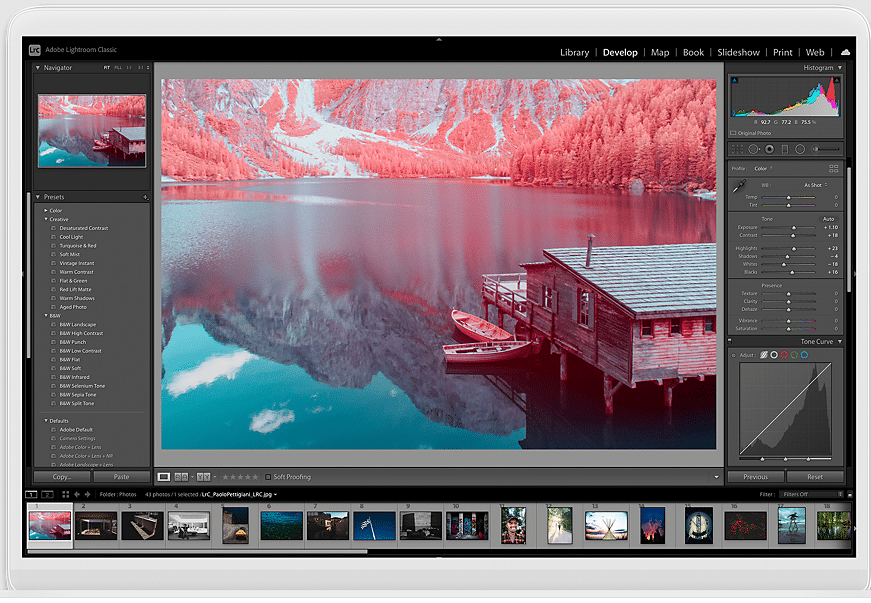Viewport: 871px width, 603px height.
Task: Open the Web module
Action: [x=815, y=52]
